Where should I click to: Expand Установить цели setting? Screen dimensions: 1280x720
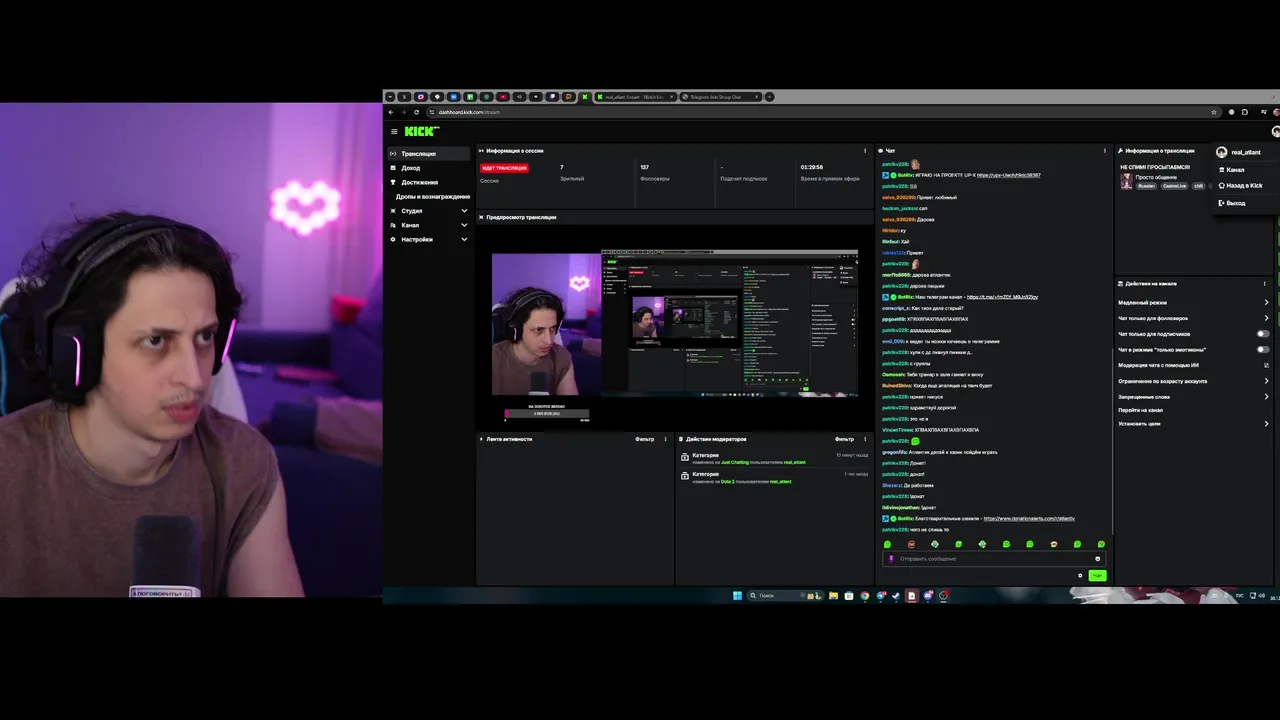1193,424
